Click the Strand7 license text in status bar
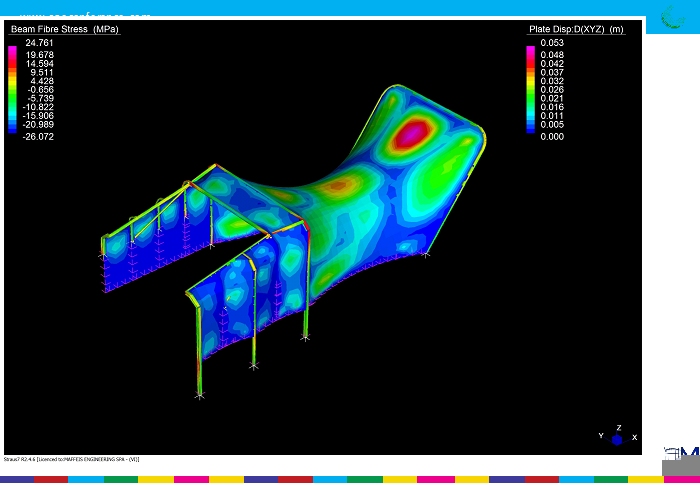Image resolution: width=700 pixels, height=485 pixels. tap(73, 459)
